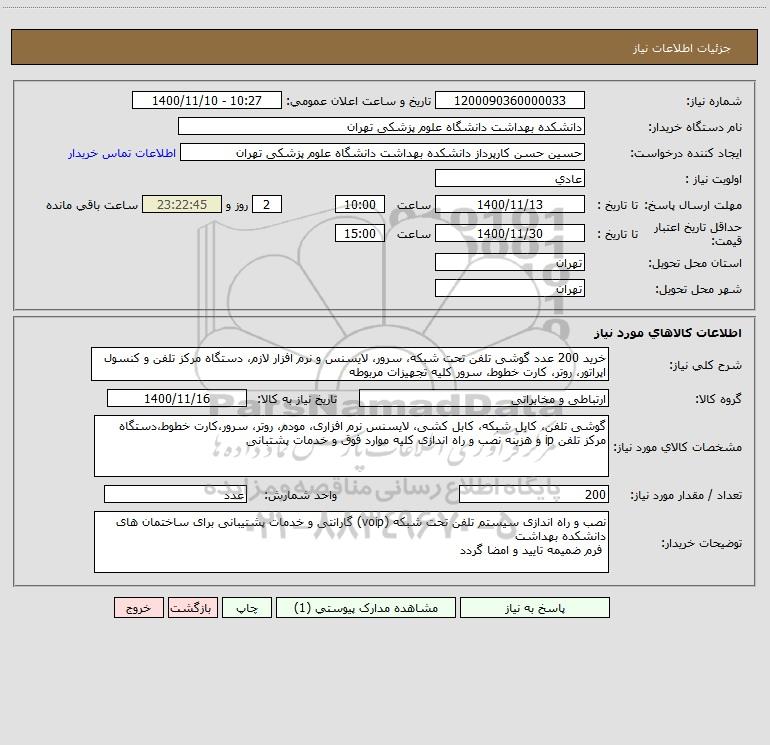Click the buyer notes text area
The height and width of the screenshot is (745, 770).
tap(351, 542)
